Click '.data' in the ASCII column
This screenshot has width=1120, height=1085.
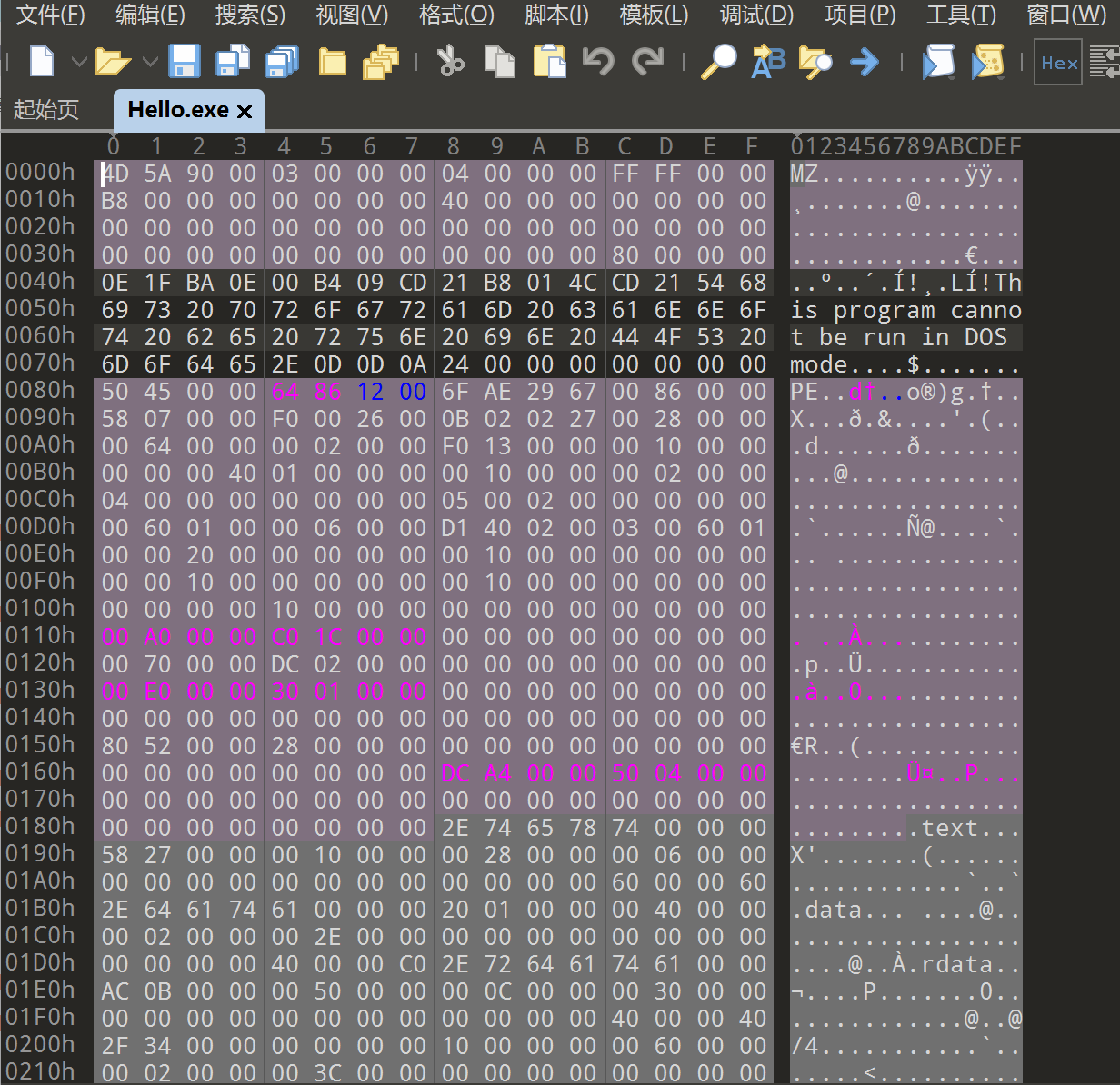(826, 910)
